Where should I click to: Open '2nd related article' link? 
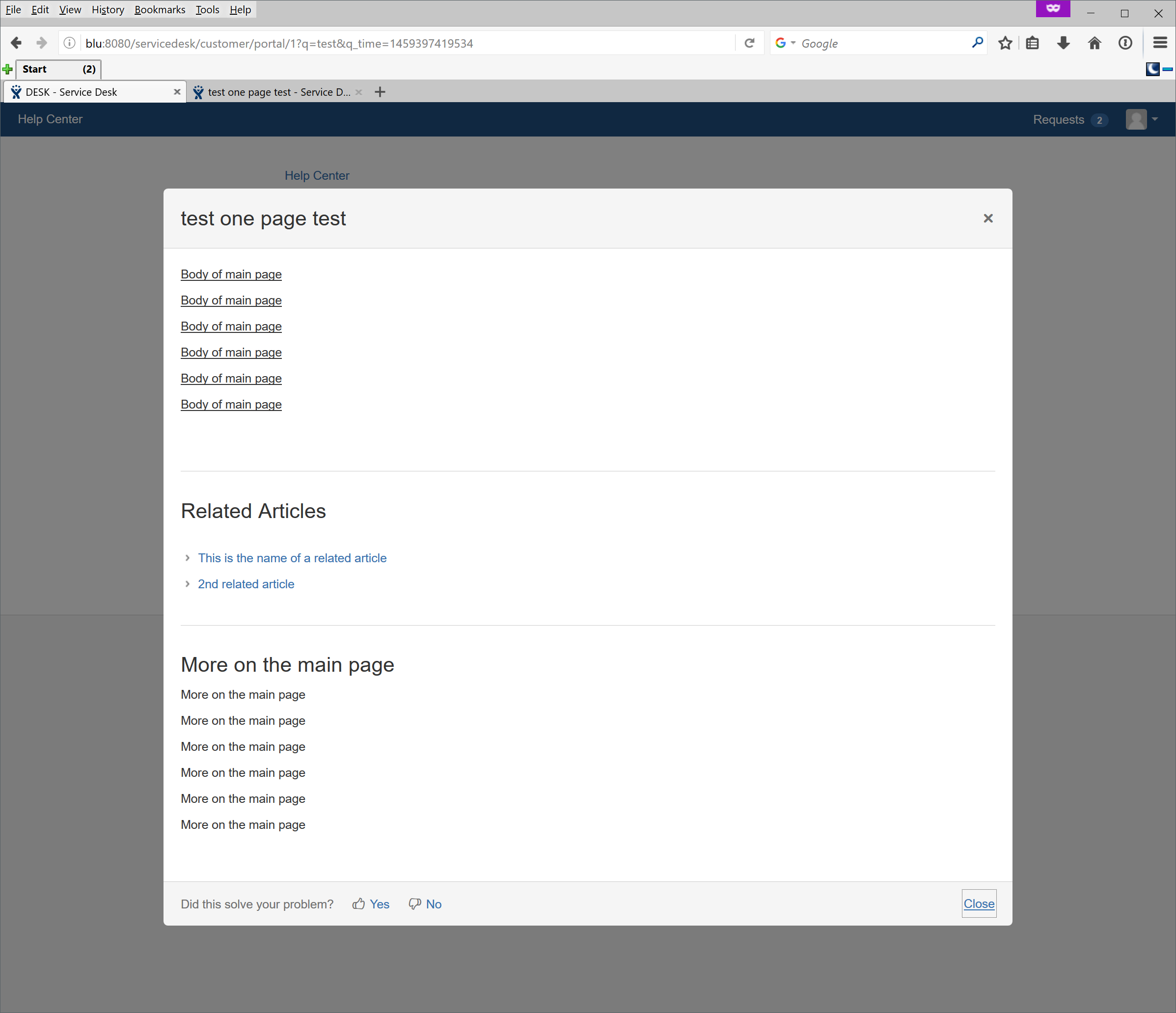[x=246, y=584]
